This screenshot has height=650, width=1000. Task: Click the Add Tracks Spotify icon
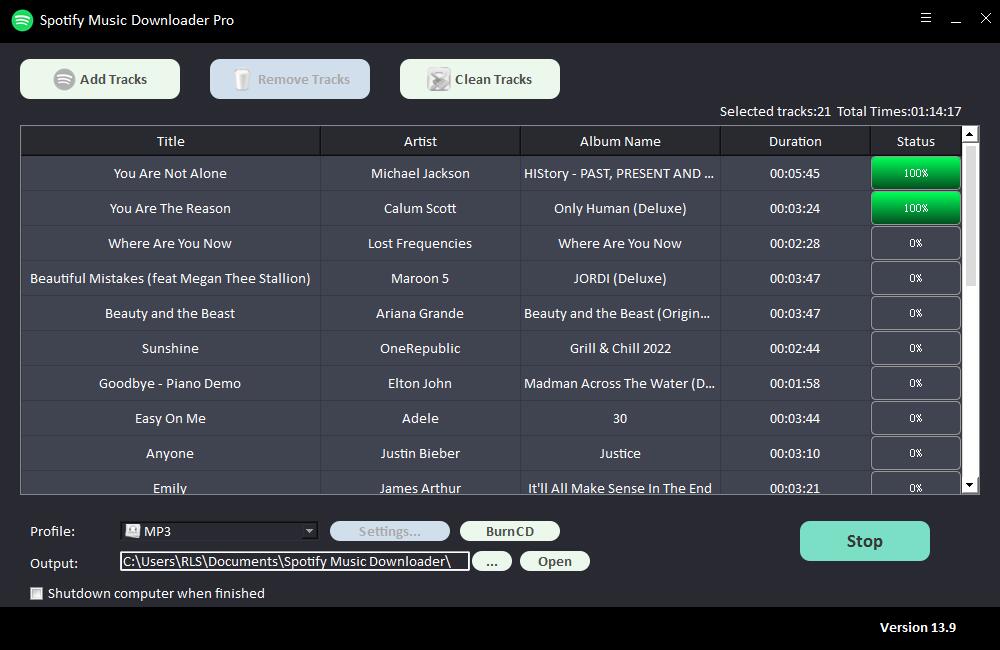point(64,80)
